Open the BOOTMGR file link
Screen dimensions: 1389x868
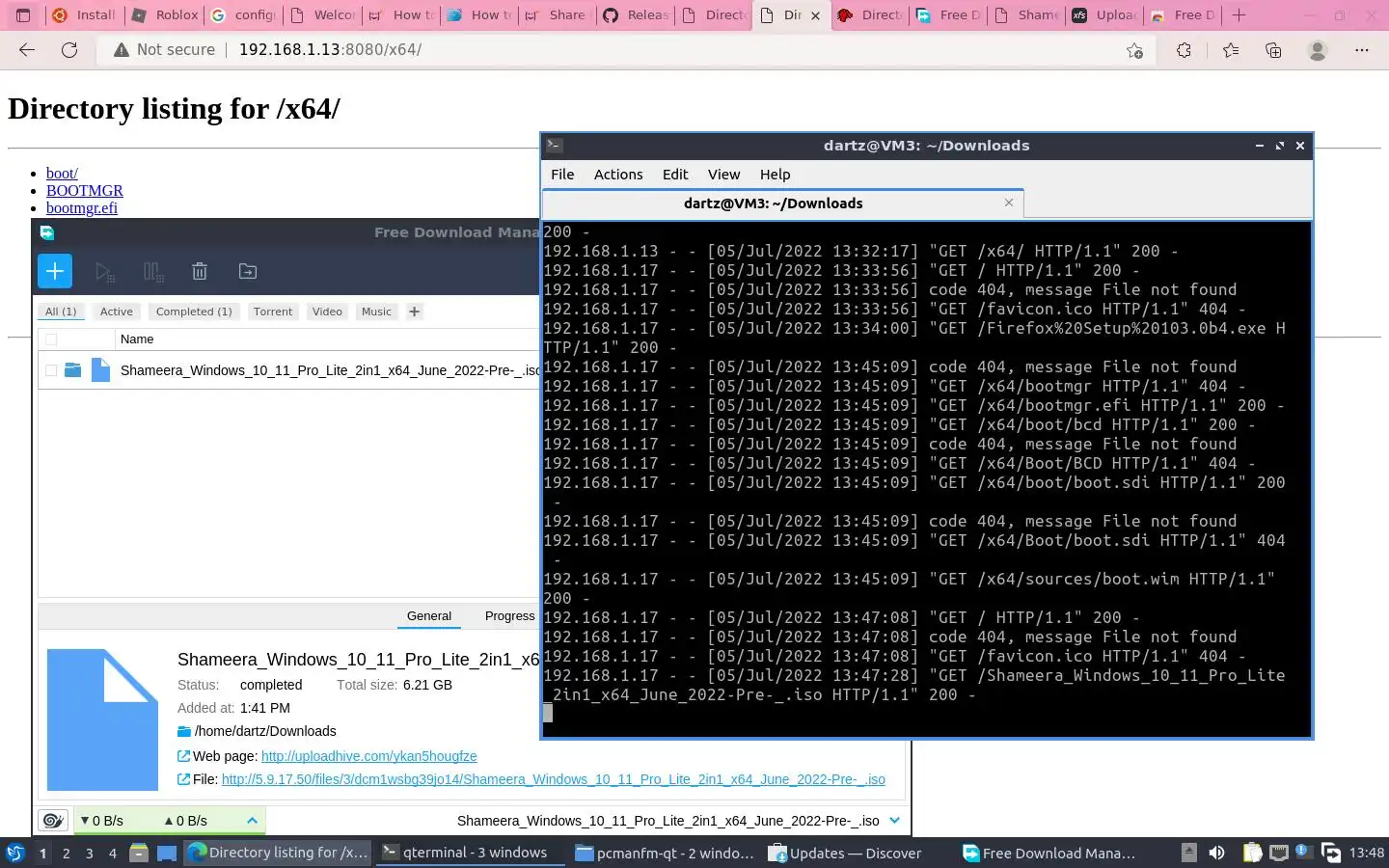[x=85, y=191]
